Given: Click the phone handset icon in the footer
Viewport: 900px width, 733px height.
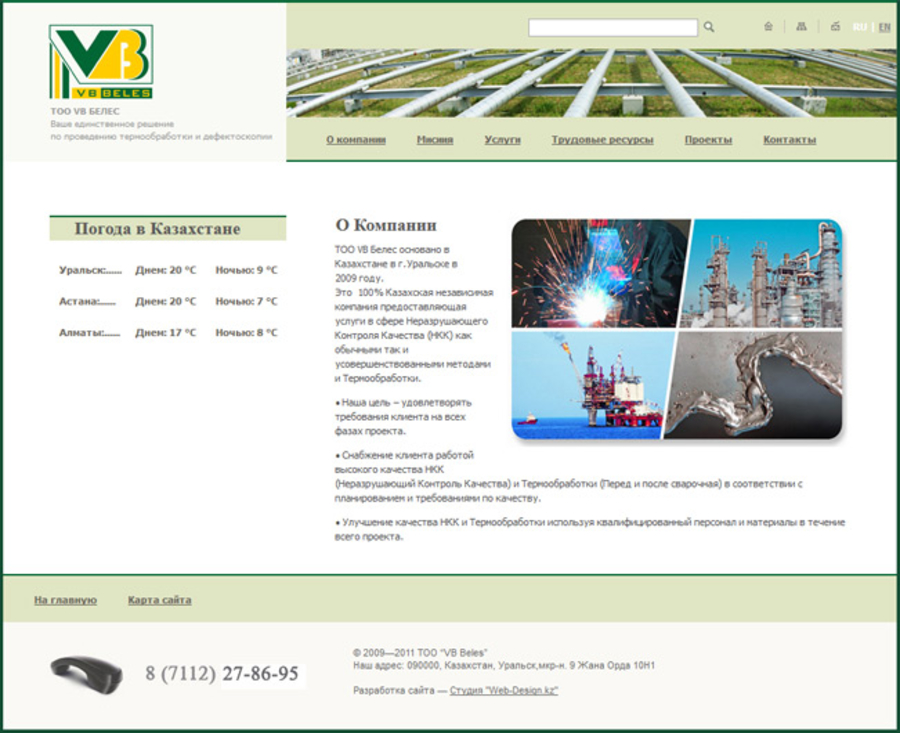Looking at the screenshot, I should 85,671.
